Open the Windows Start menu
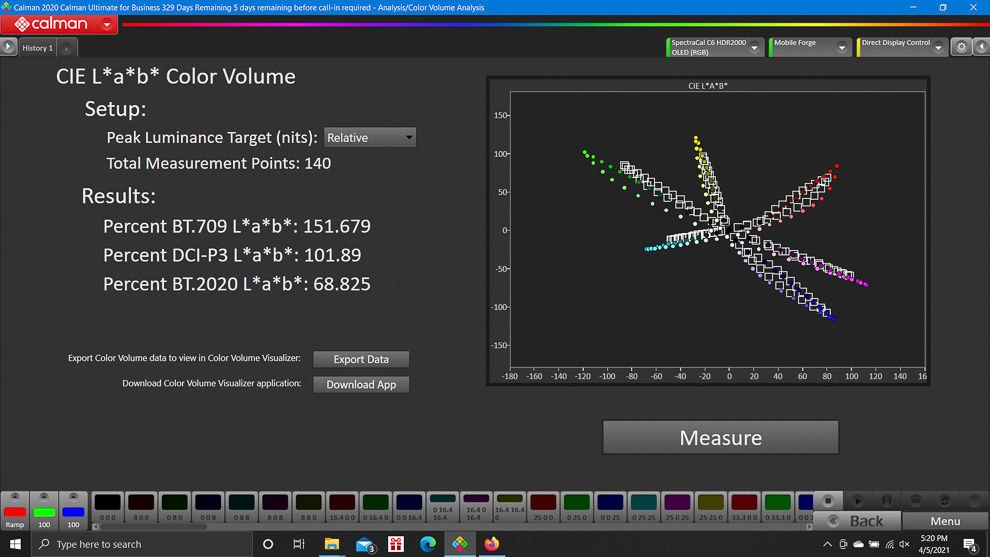This screenshot has height=557, width=990. (x=15, y=544)
